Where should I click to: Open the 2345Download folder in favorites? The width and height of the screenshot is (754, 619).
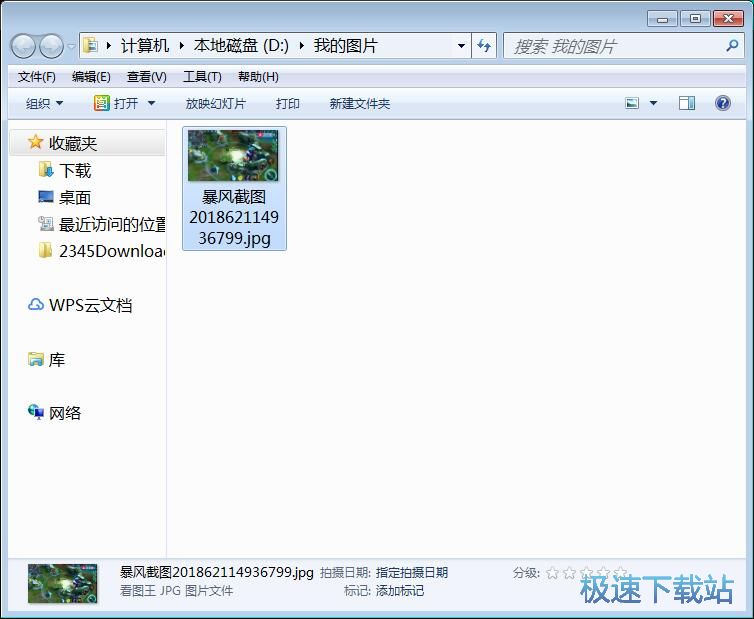tap(112, 251)
